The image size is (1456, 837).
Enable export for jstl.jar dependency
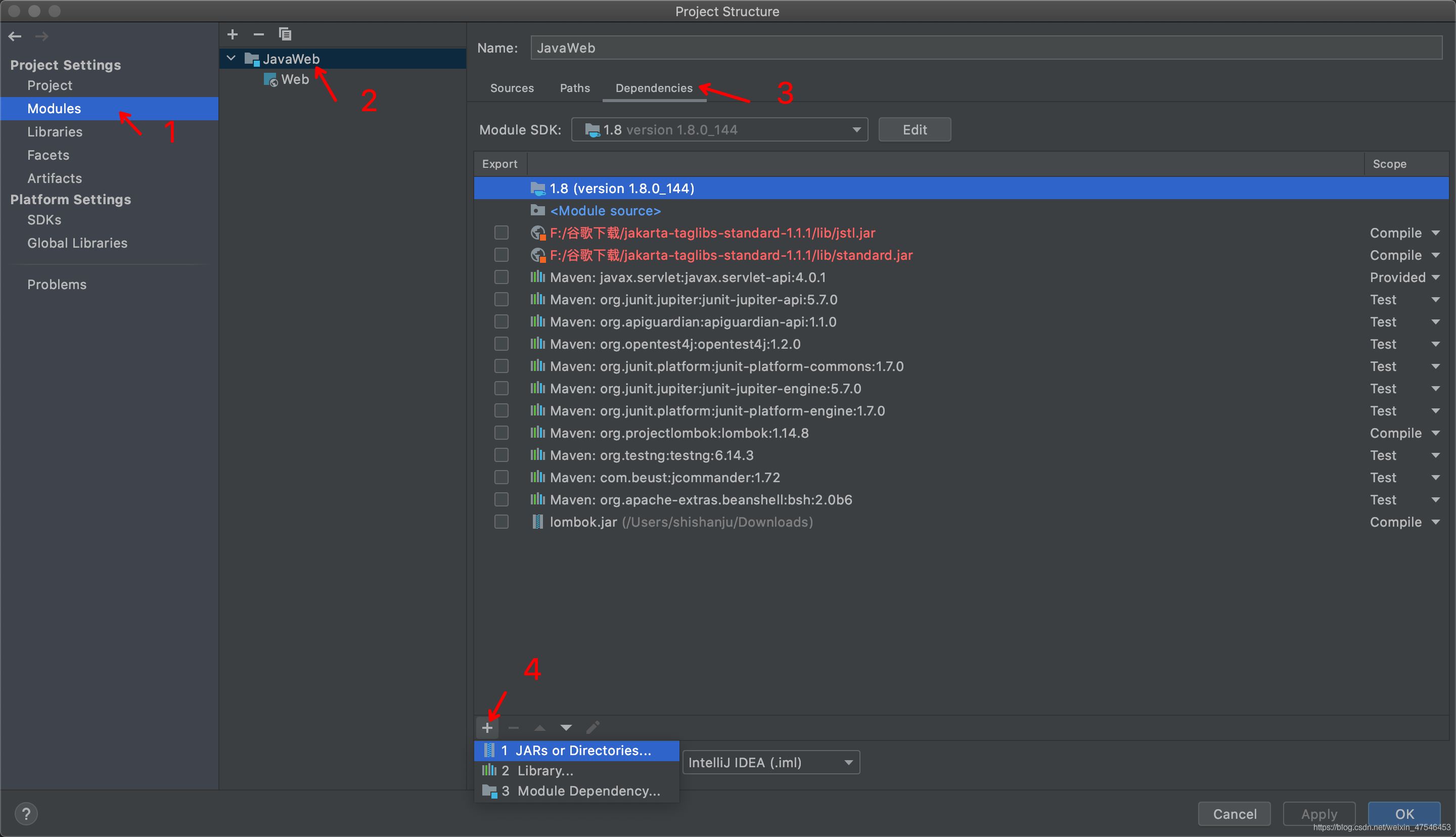(x=500, y=232)
